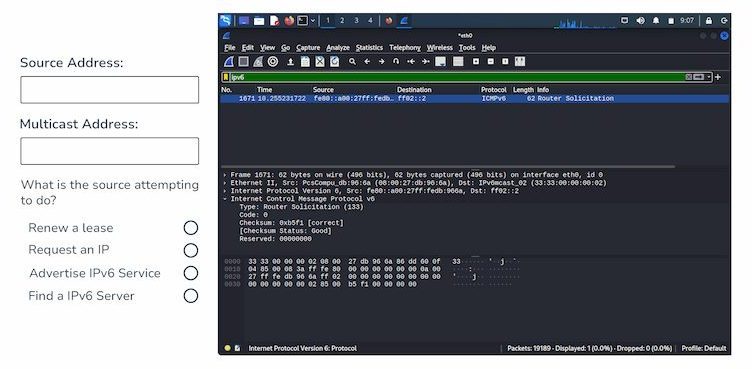
Task: Open capture options gear icon
Action: coord(273,61)
